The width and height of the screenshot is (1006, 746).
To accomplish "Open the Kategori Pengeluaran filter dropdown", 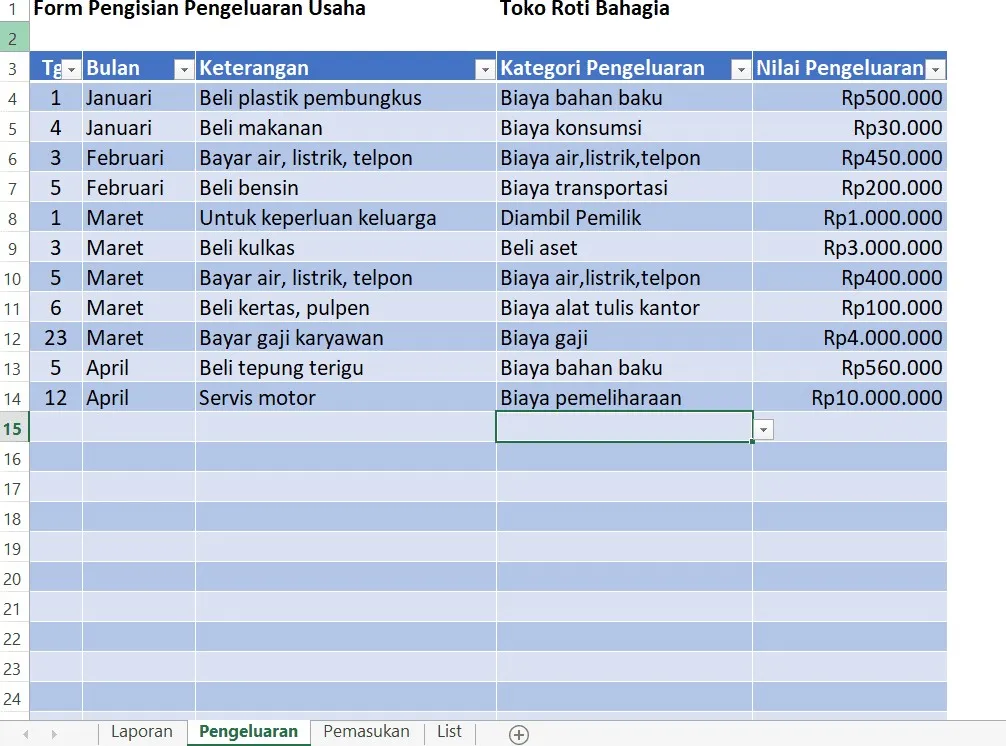I will point(740,68).
